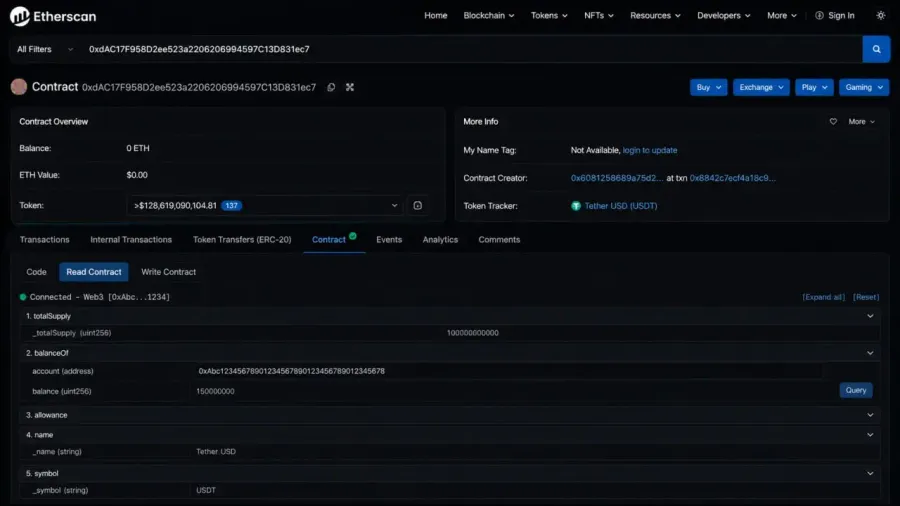This screenshot has width=900, height=506.
Task: Click the 0 ETH balance value
Action: 138,148
